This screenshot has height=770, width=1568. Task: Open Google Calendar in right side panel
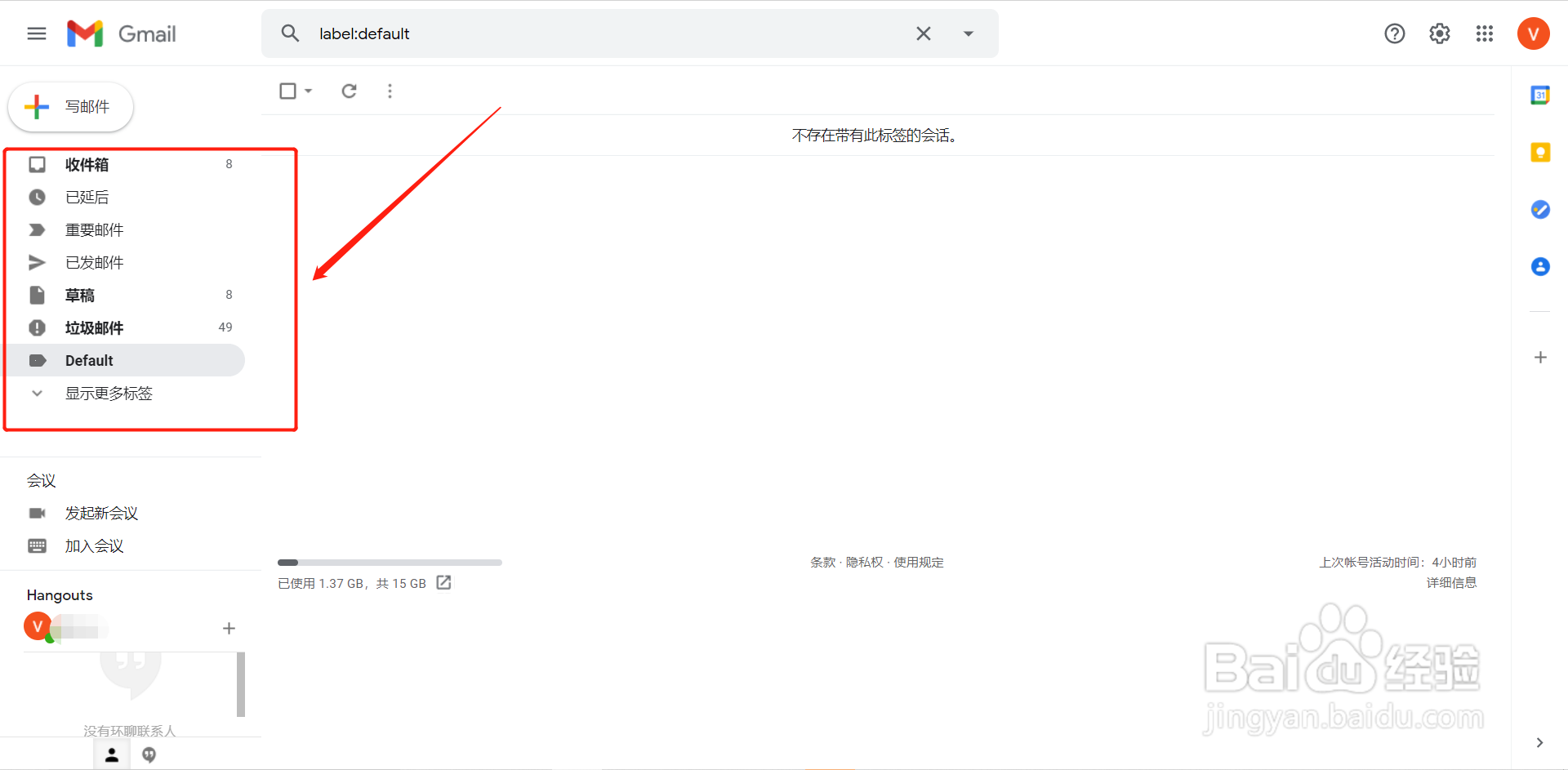pos(1540,96)
